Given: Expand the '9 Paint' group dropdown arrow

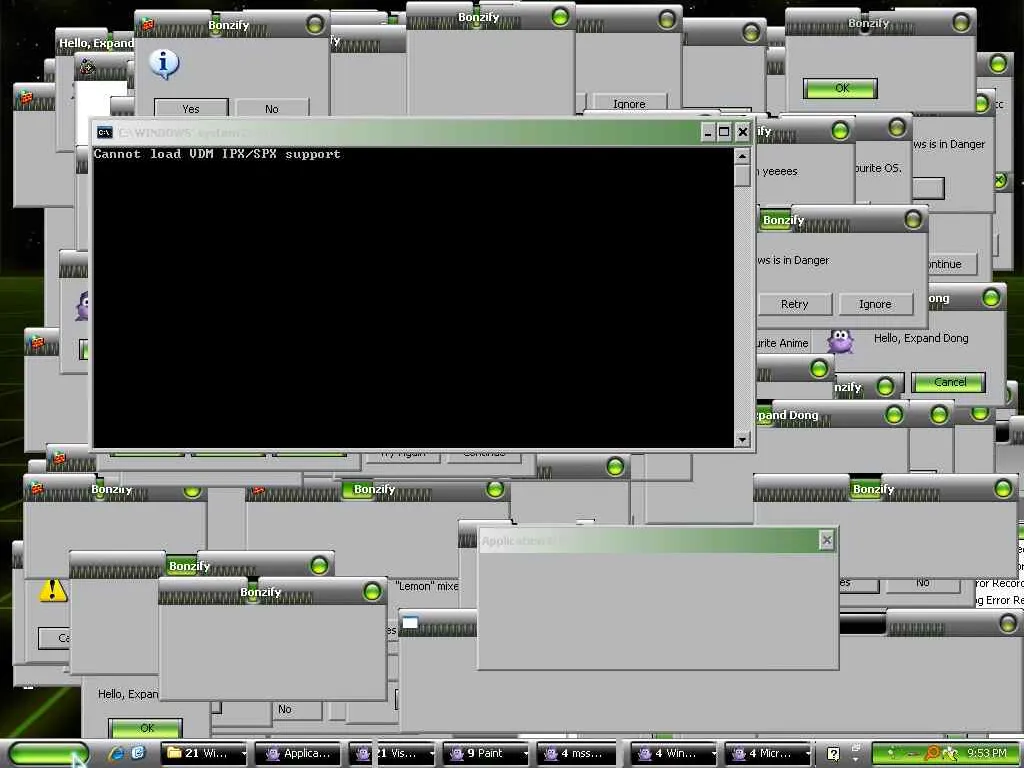Looking at the screenshot, I should (525, 754).
